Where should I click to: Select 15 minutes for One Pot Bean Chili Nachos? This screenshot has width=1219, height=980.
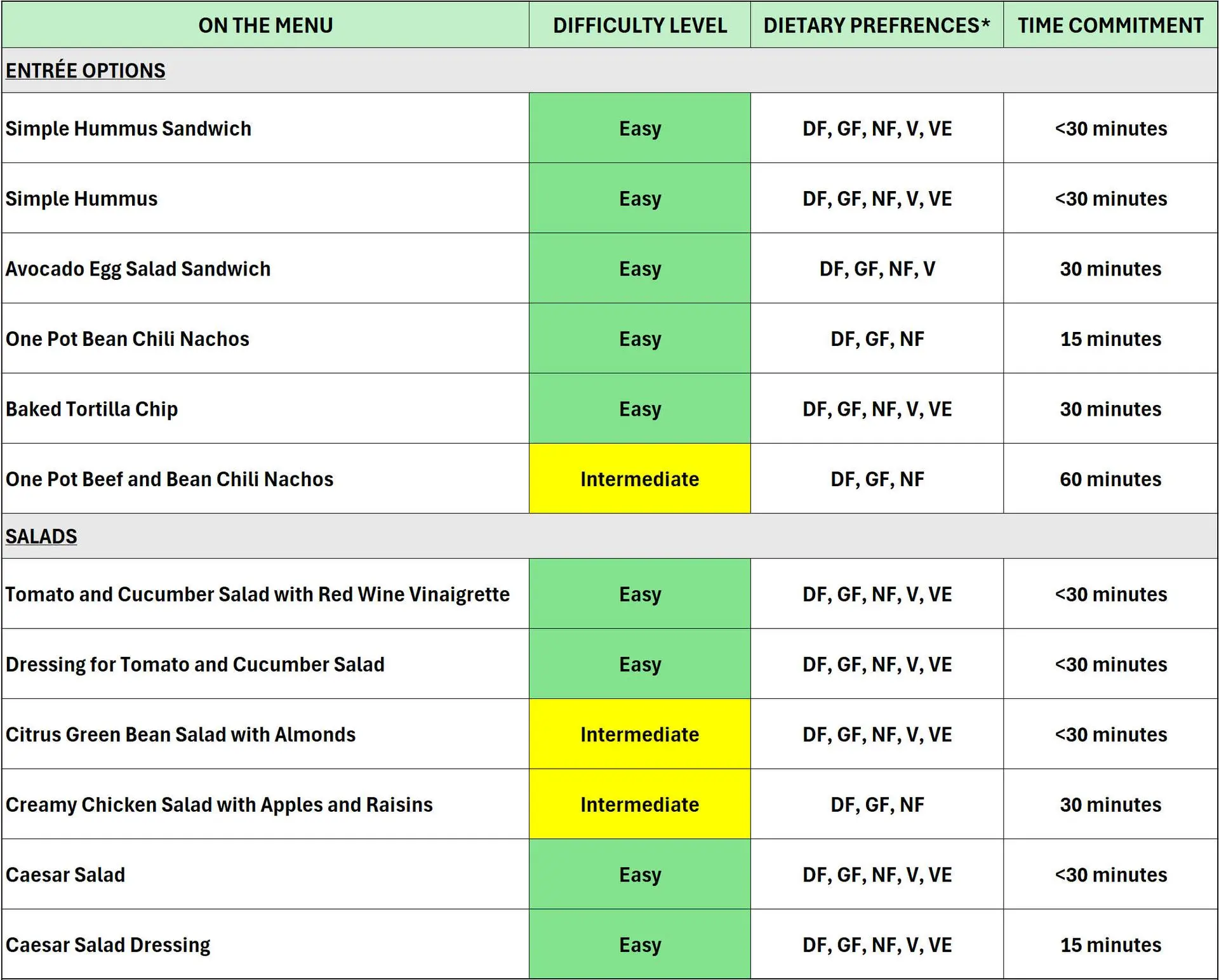(1110, 338)
